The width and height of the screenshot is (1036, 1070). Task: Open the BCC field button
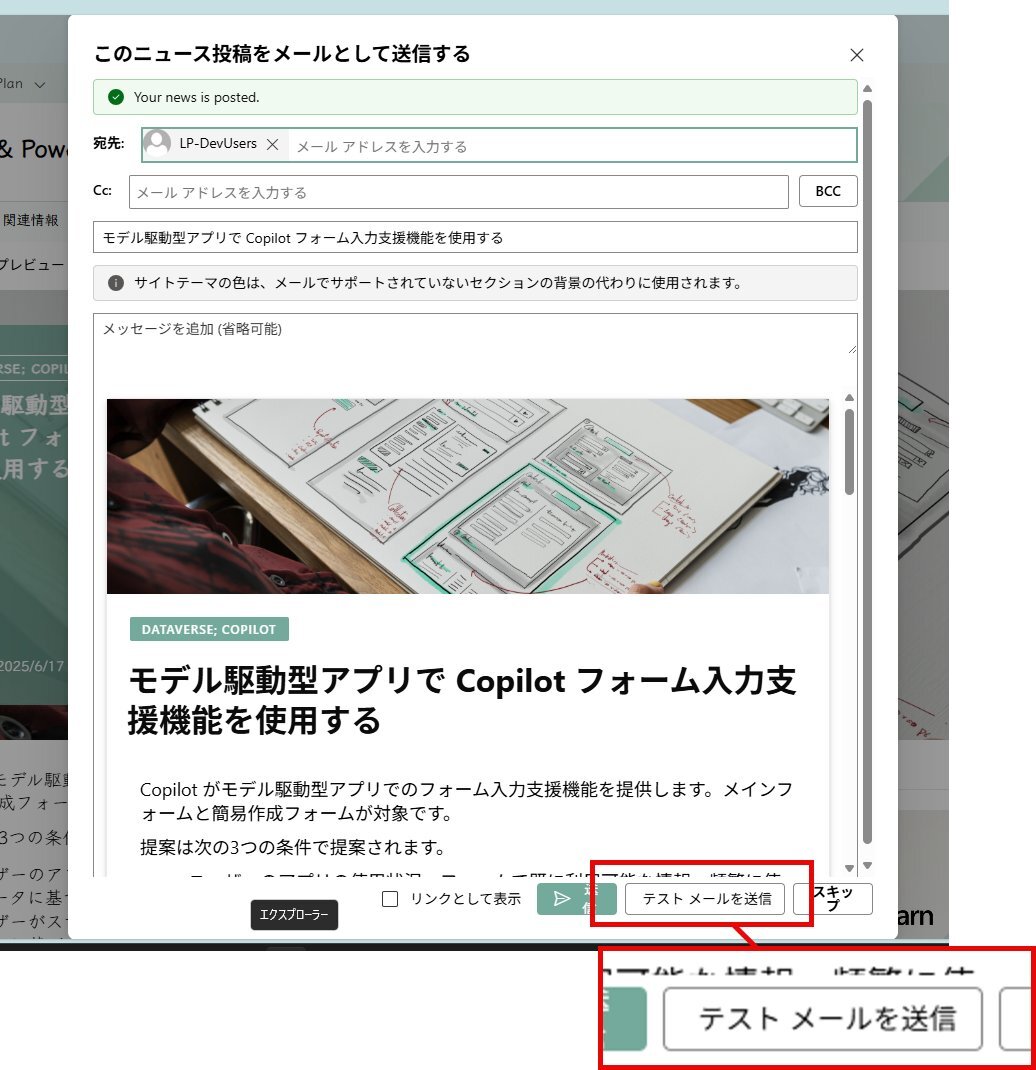pyautogui.click(x=828, y=191)
